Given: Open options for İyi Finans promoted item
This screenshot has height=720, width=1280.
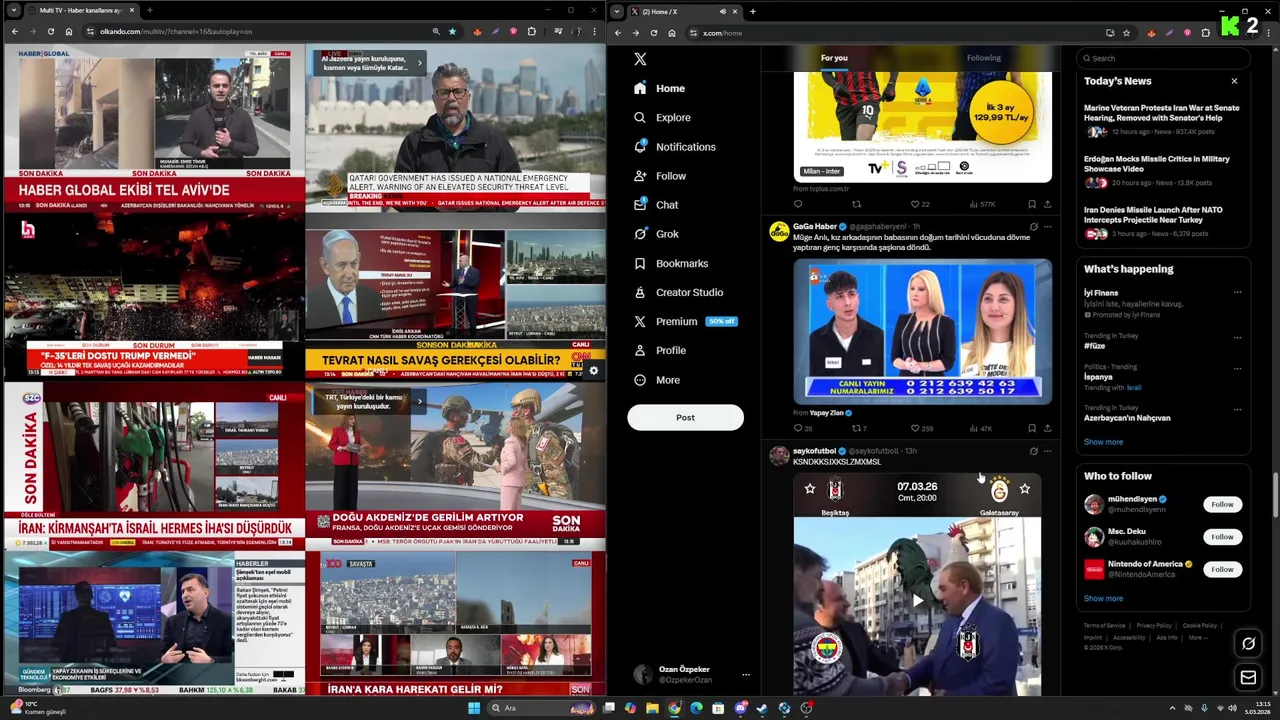Looking at the screenshot, I should (1237, 293).
